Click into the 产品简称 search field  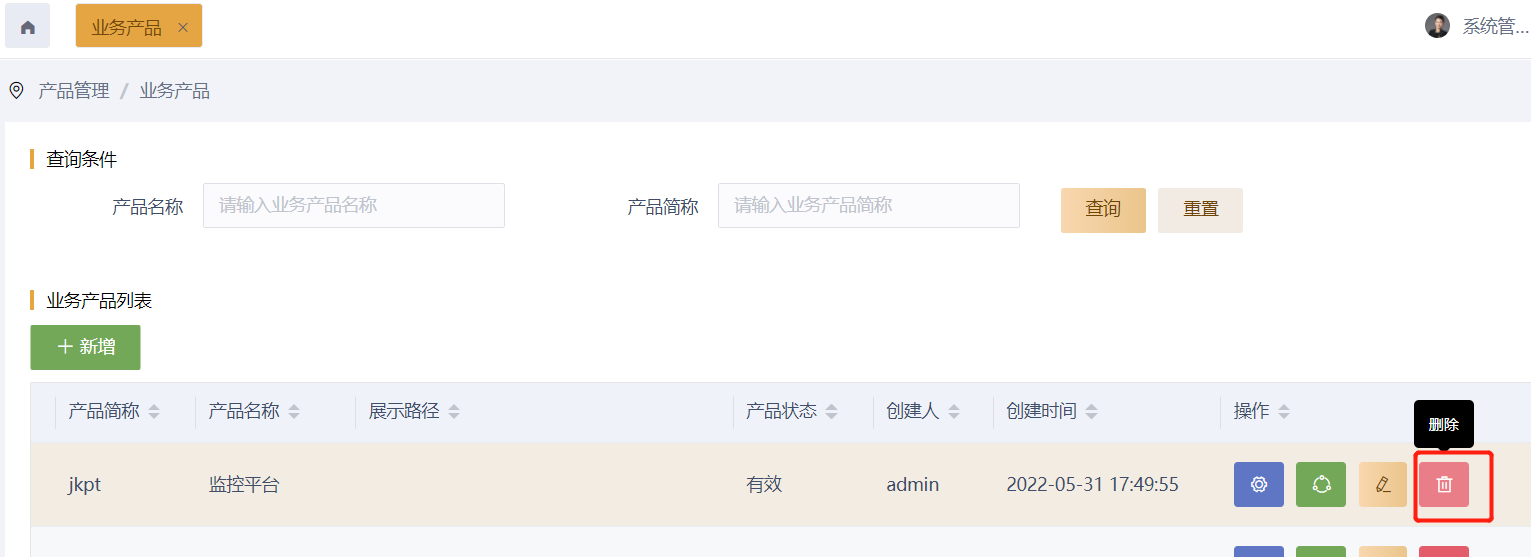pyautogui.click(x=868, y=205)
